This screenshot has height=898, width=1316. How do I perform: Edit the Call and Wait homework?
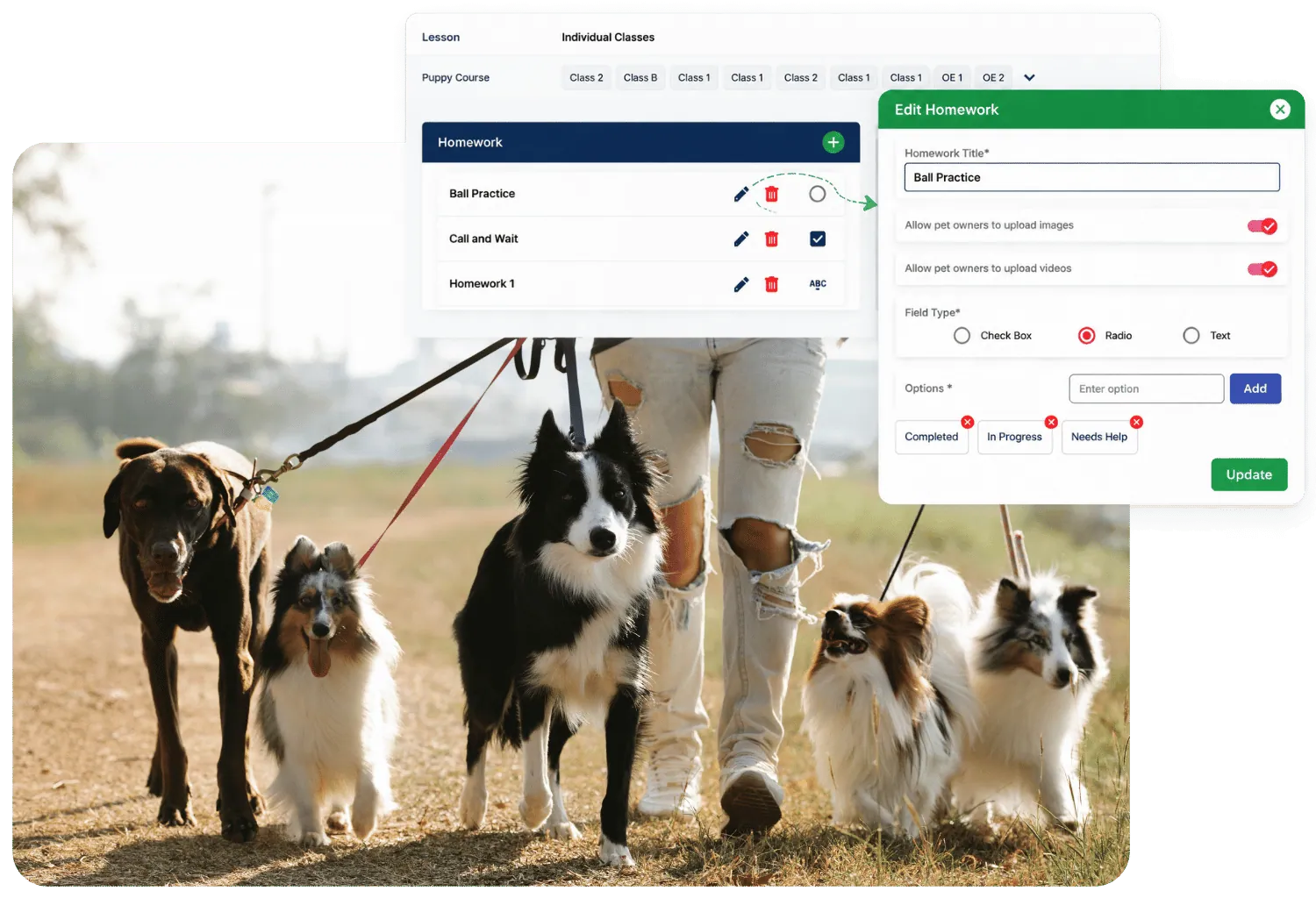point(741,239)
